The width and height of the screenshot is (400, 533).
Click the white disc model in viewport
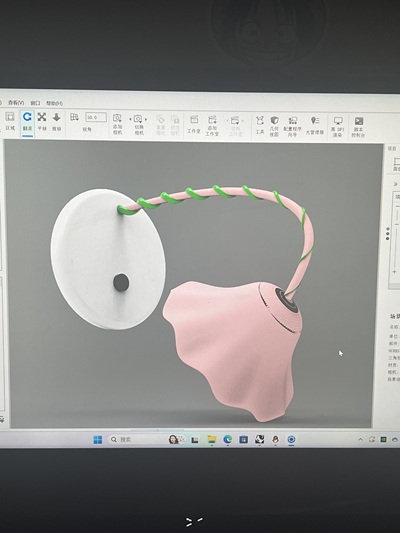point(108,259)
